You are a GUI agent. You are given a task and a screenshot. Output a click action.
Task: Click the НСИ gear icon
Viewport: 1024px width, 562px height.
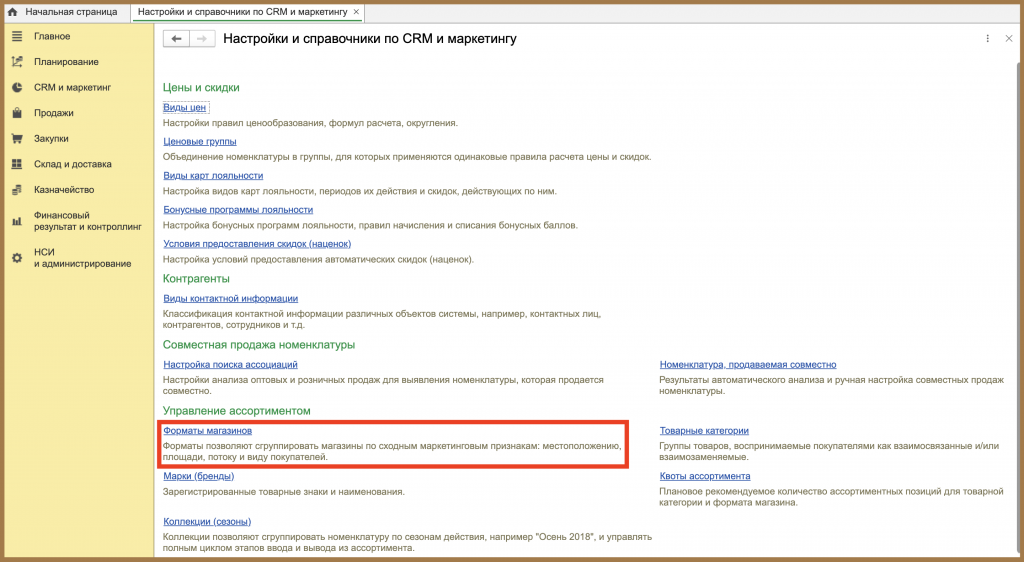[x=17, y=258]
